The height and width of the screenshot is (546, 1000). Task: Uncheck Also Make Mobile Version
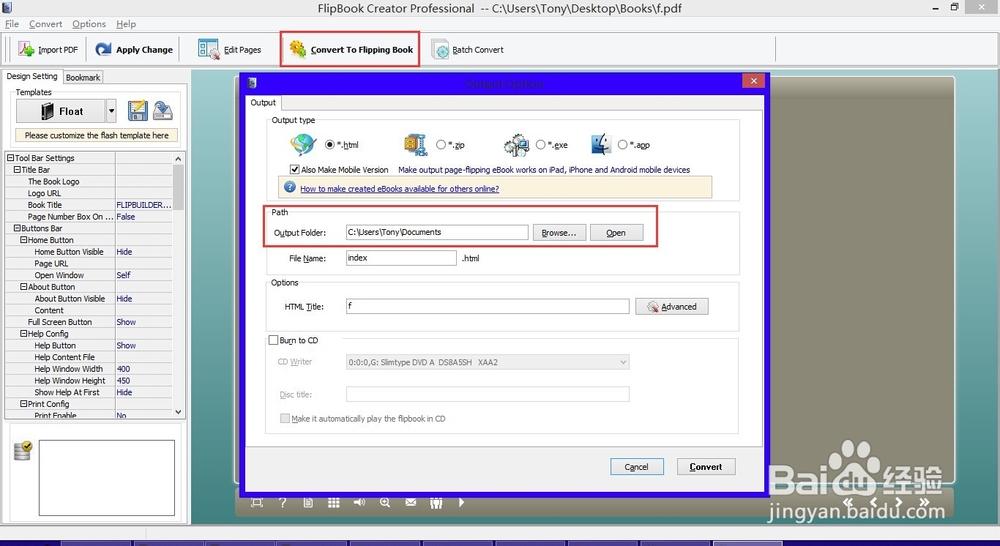tap(294, 170)
